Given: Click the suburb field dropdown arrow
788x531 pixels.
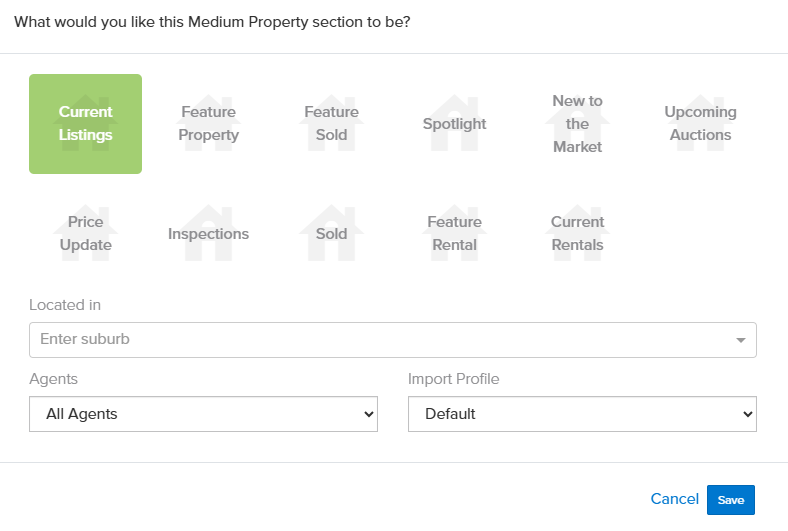Looking at the screenshot, I should 741,340.
